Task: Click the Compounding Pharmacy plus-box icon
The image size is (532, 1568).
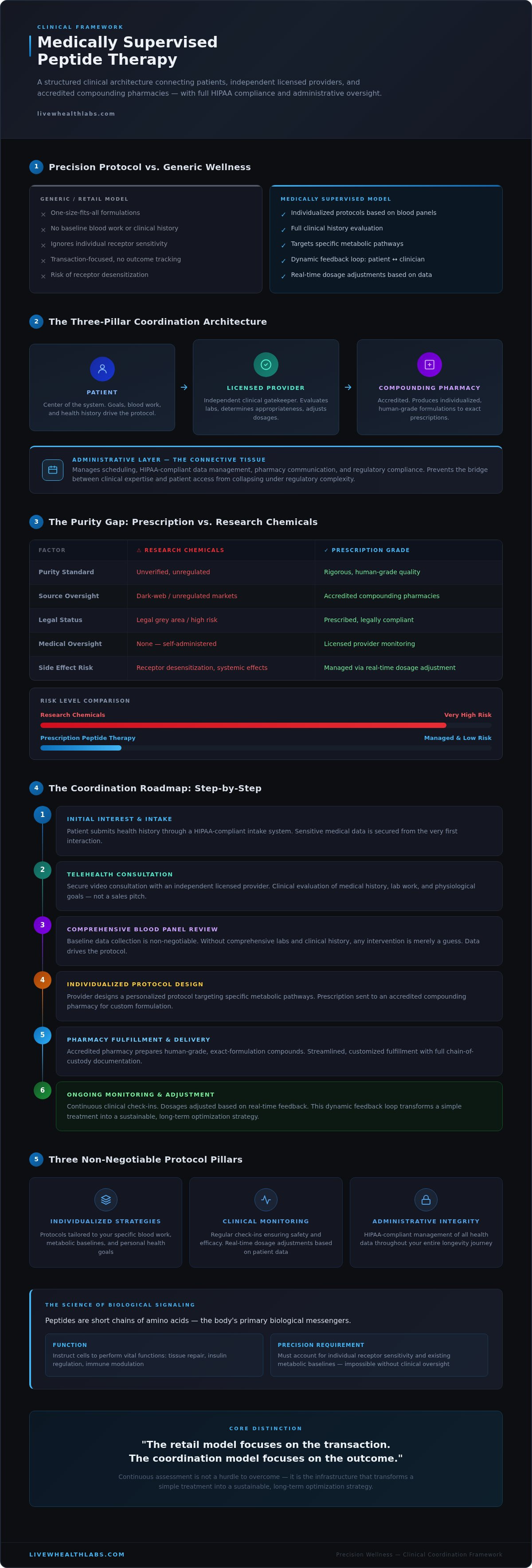Action: coord(430,365)
